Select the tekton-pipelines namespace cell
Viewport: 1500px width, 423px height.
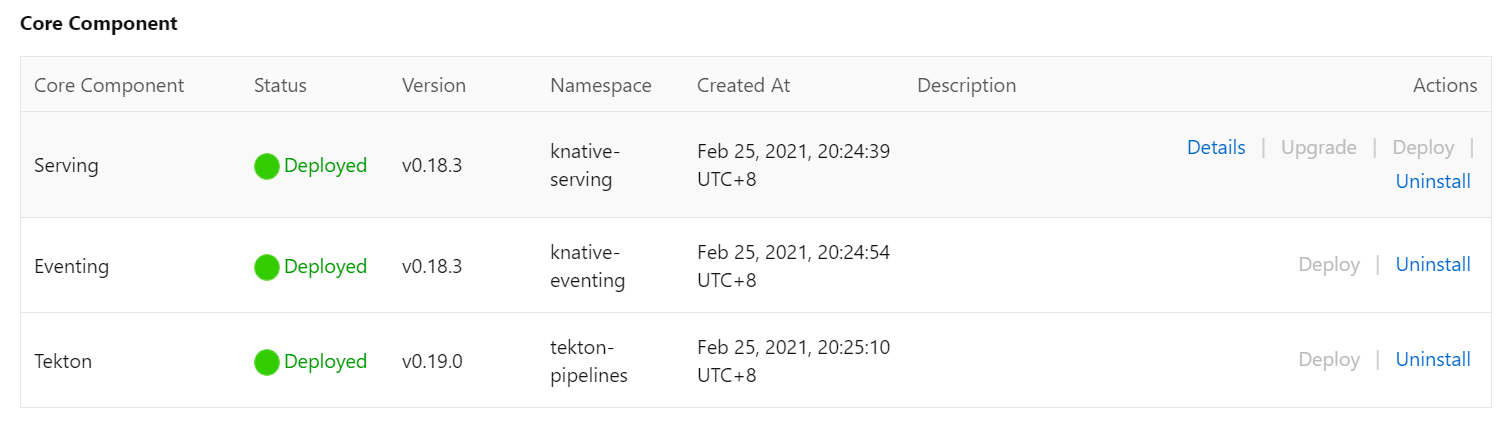pos(589,362)
